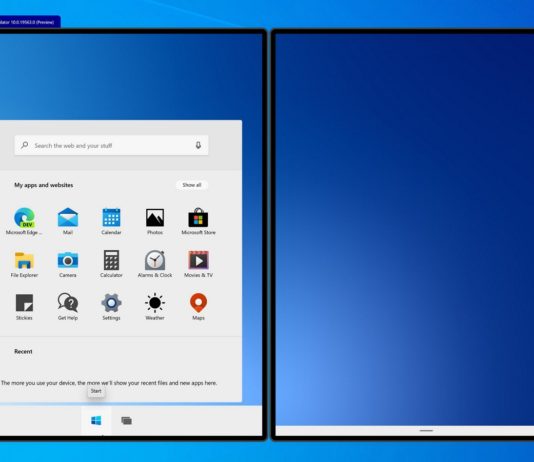Image resolution: width=534 pixels, height=462 pixels.
Task: Open the Calendar app
Action: [111, 221]
